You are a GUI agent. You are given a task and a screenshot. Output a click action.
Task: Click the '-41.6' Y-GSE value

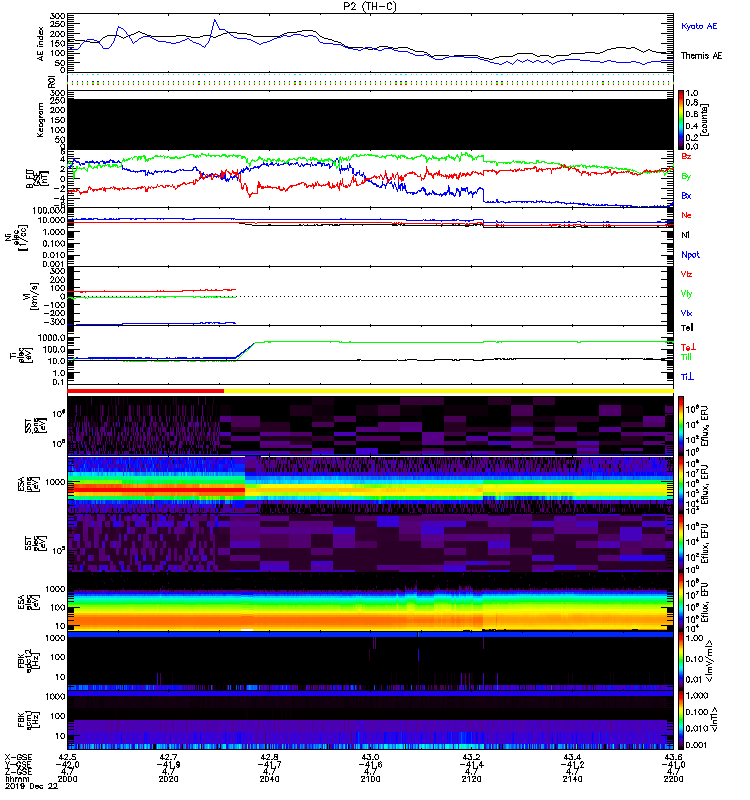370,765
